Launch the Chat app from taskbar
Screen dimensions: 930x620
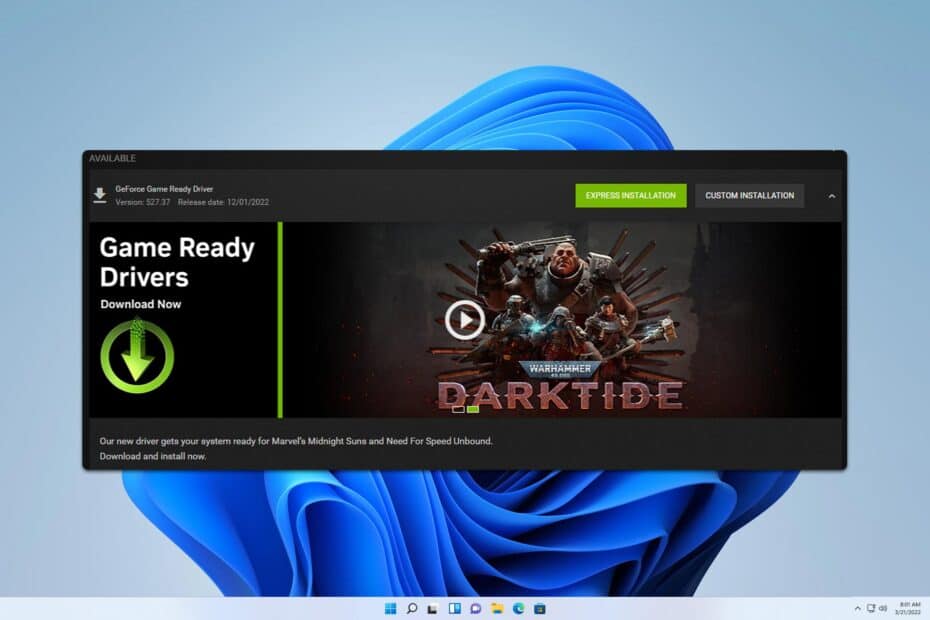pos(476,609)
